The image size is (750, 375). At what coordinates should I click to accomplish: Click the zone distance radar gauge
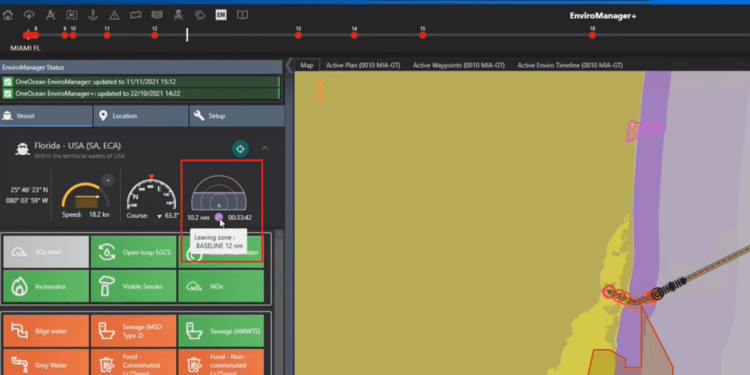pyautogui.click(x=219, y=193)
